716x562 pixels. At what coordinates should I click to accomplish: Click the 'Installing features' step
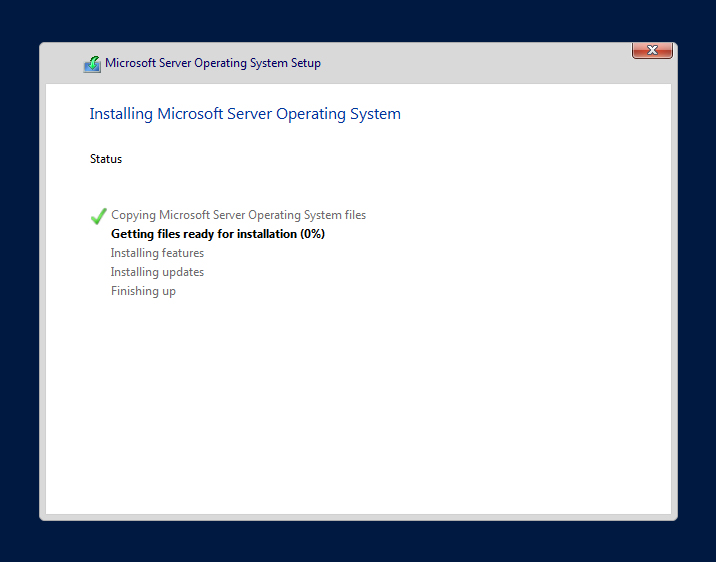pyautogui.click(x=157, y=253)
